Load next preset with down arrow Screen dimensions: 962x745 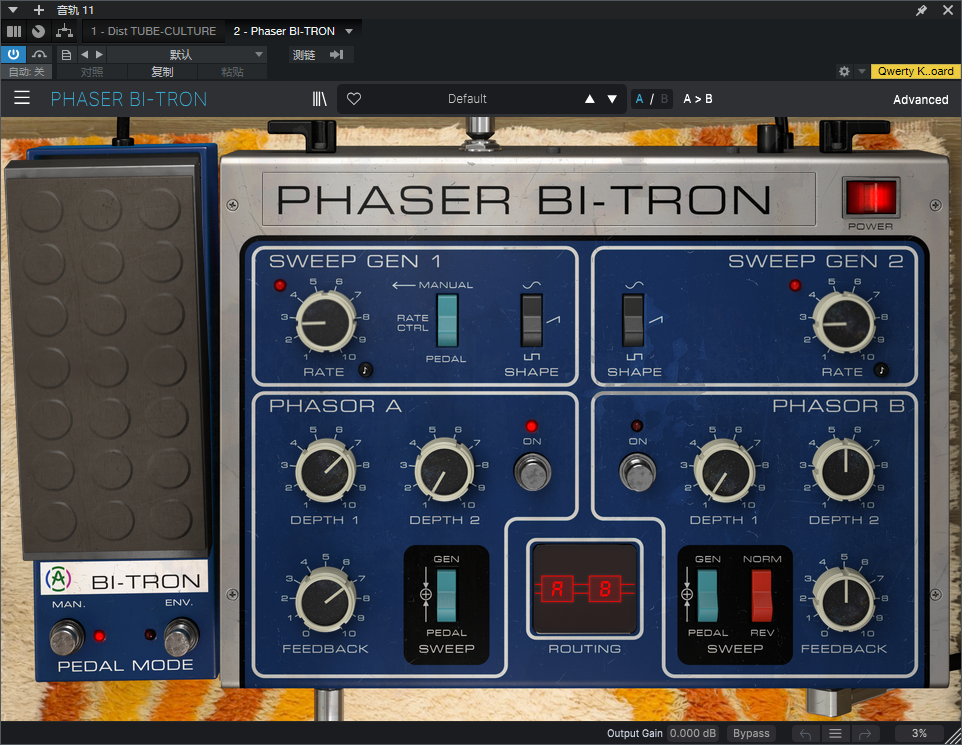[x=612, y=99]
